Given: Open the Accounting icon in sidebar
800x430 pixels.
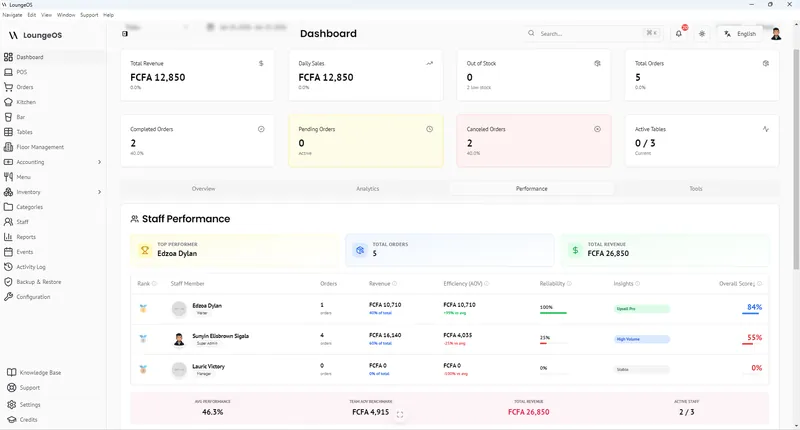Looking at the screenshot, I should pyautogui.click(x=8, y=162).
